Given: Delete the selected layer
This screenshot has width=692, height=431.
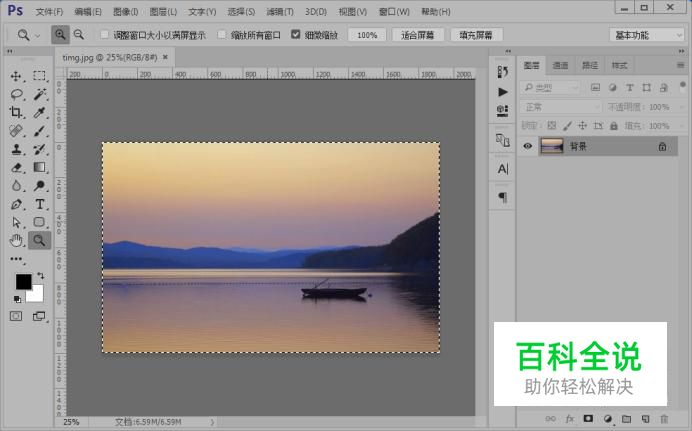Looking at the screenshot, I should tap(664, 419).
